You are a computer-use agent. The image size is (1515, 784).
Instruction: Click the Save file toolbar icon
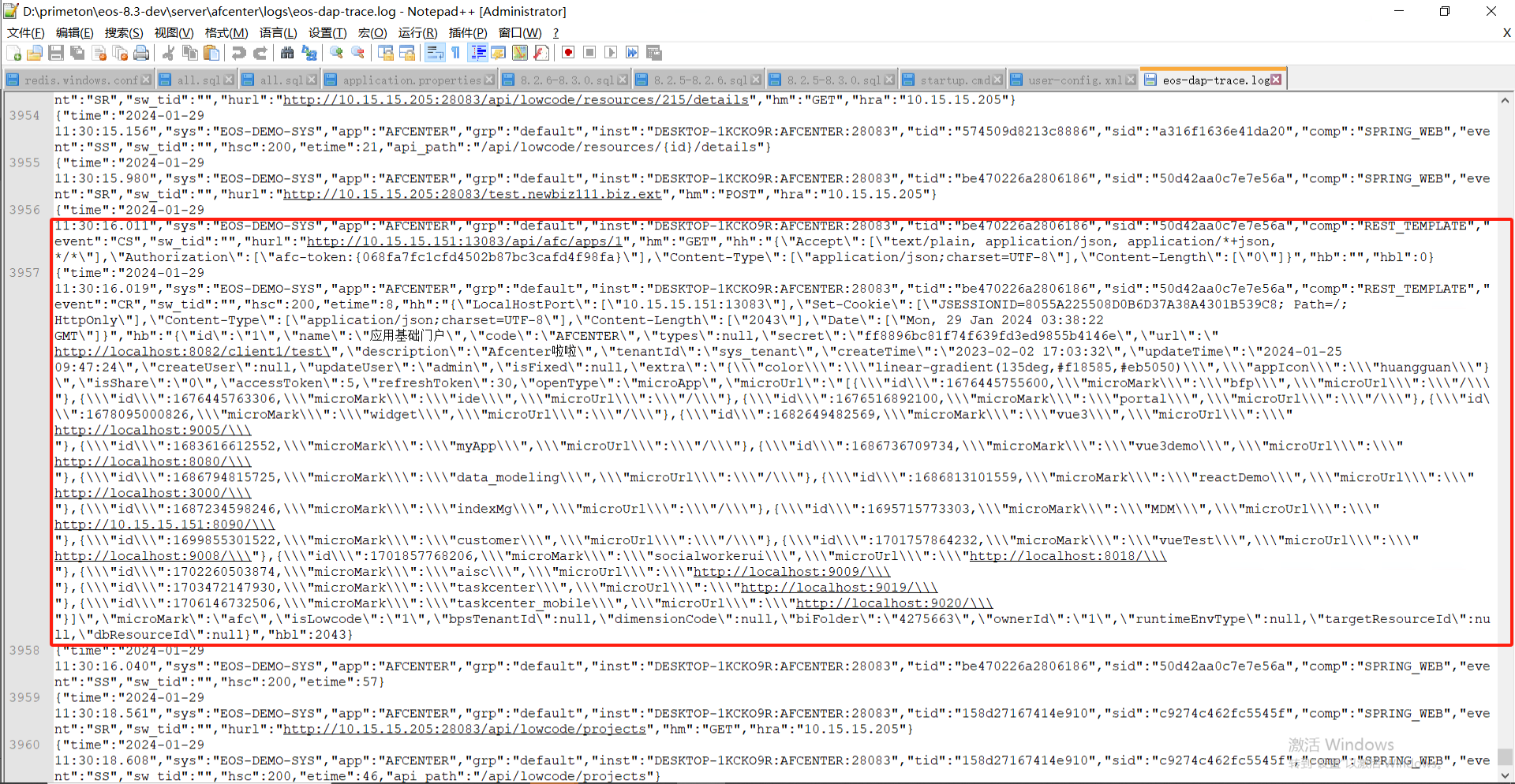click(56, 53)
